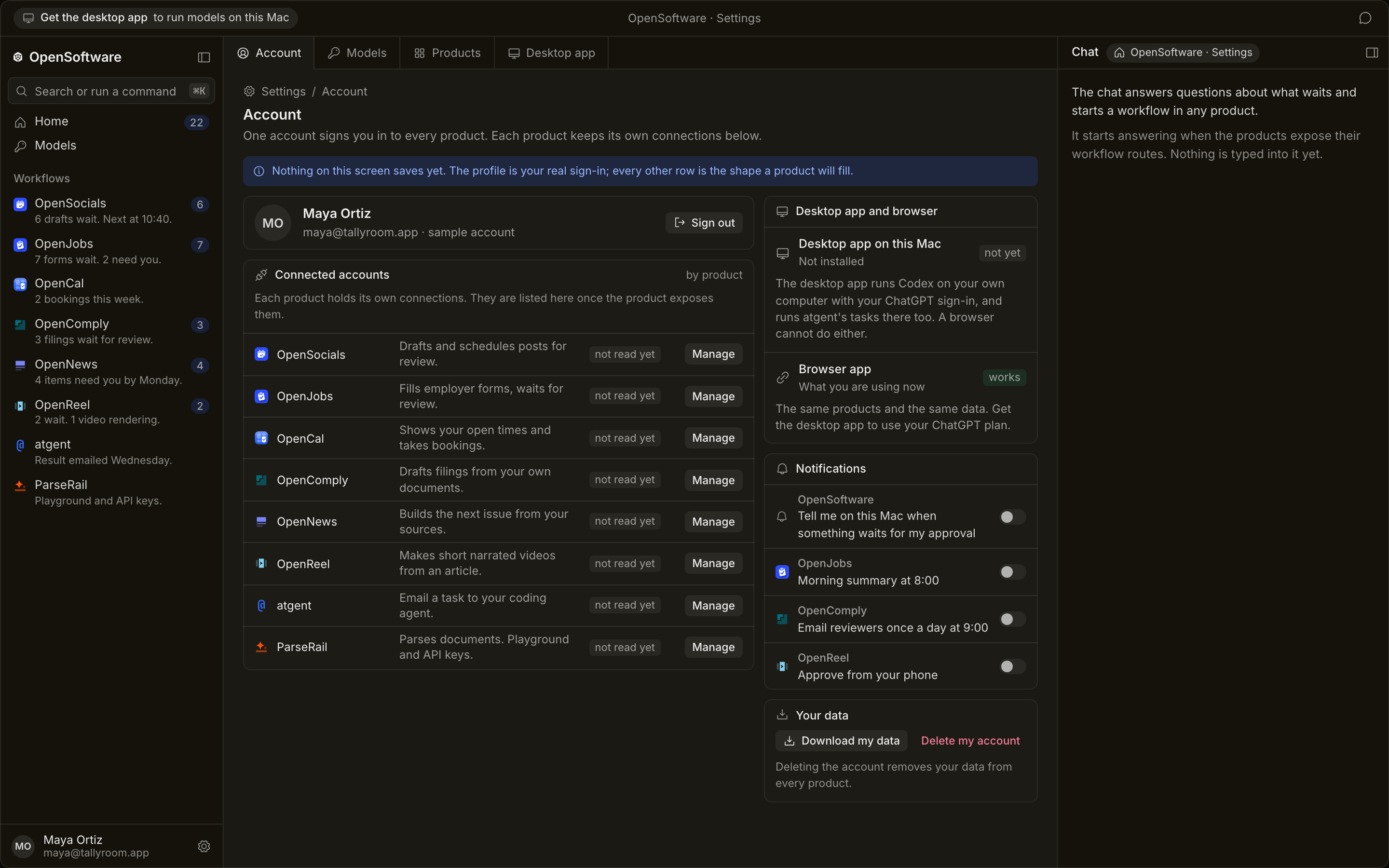Click ParseRail icon in Connected accounts list
The height and width of the screenshot is (868, 1389).
261,647
